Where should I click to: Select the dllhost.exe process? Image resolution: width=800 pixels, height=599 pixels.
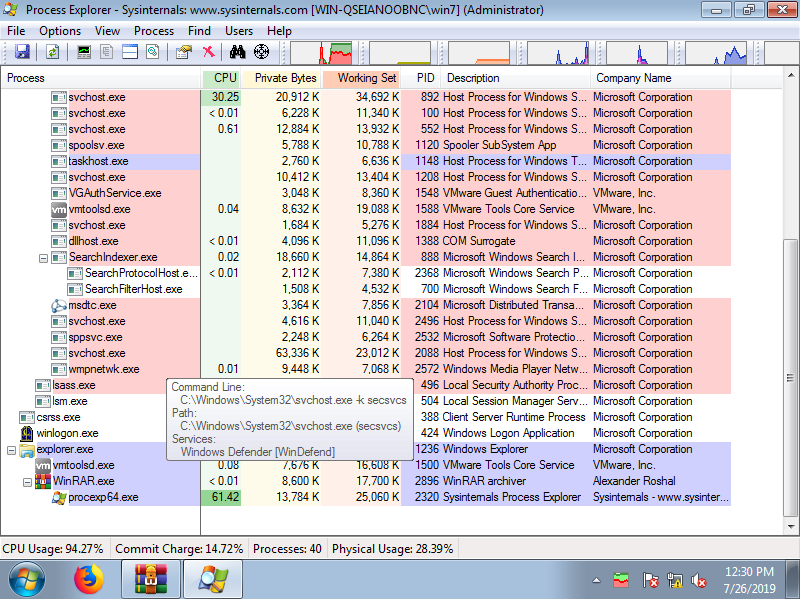coord(93,241)
